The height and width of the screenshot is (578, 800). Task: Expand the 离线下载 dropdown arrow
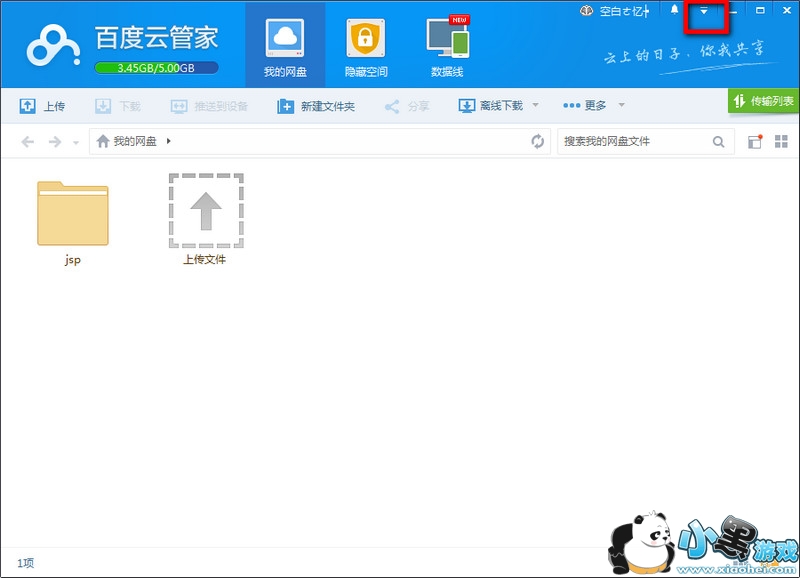[535, 105]
